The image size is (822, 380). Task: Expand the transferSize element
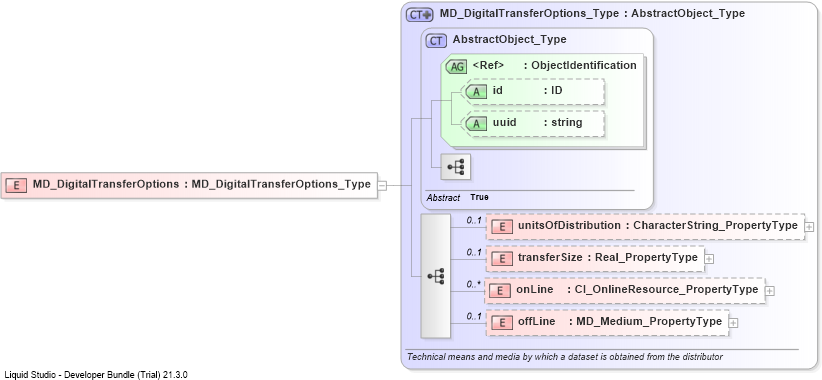click(x=709, y=258)
